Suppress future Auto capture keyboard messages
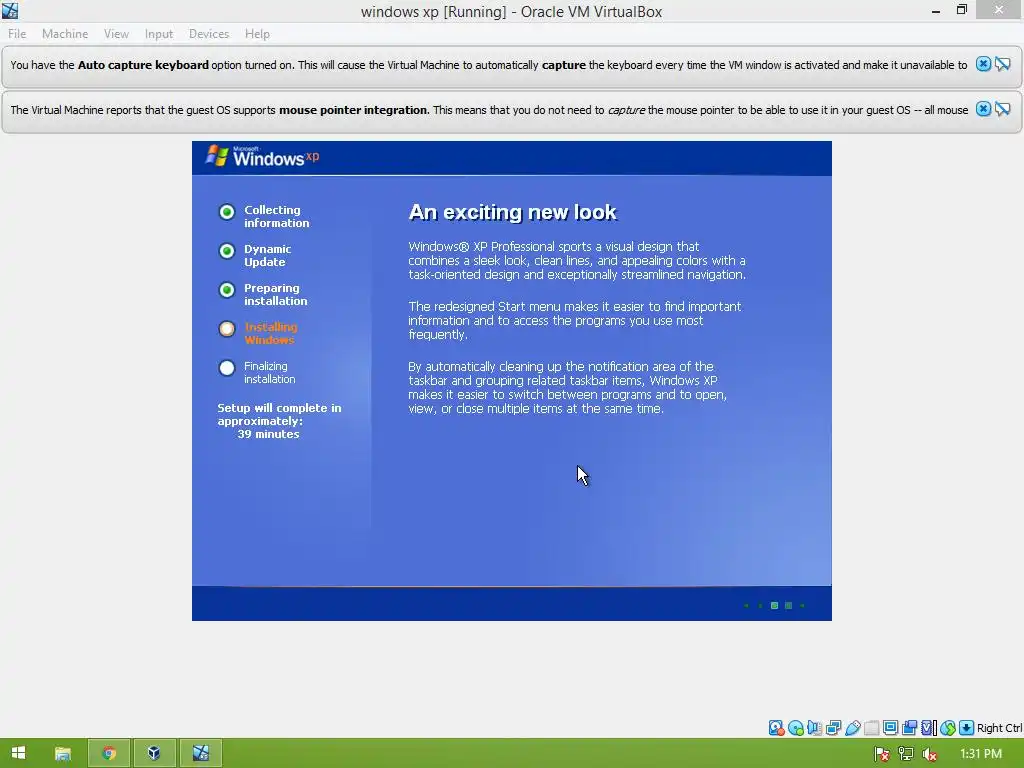 pos(1002,64)
